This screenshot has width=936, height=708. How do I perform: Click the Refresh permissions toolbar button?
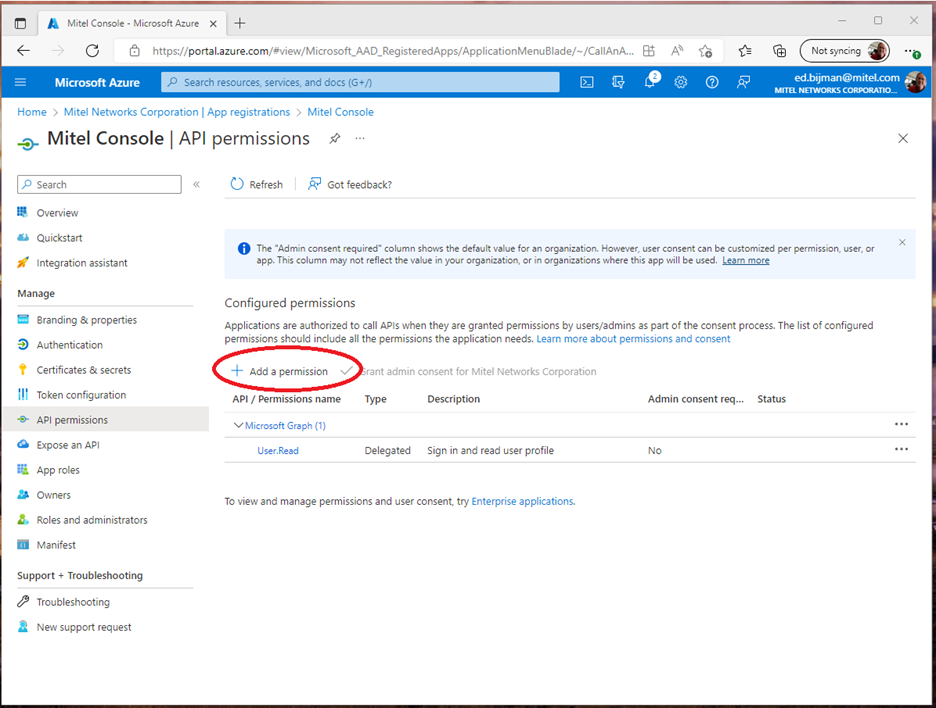coord(257,184)
